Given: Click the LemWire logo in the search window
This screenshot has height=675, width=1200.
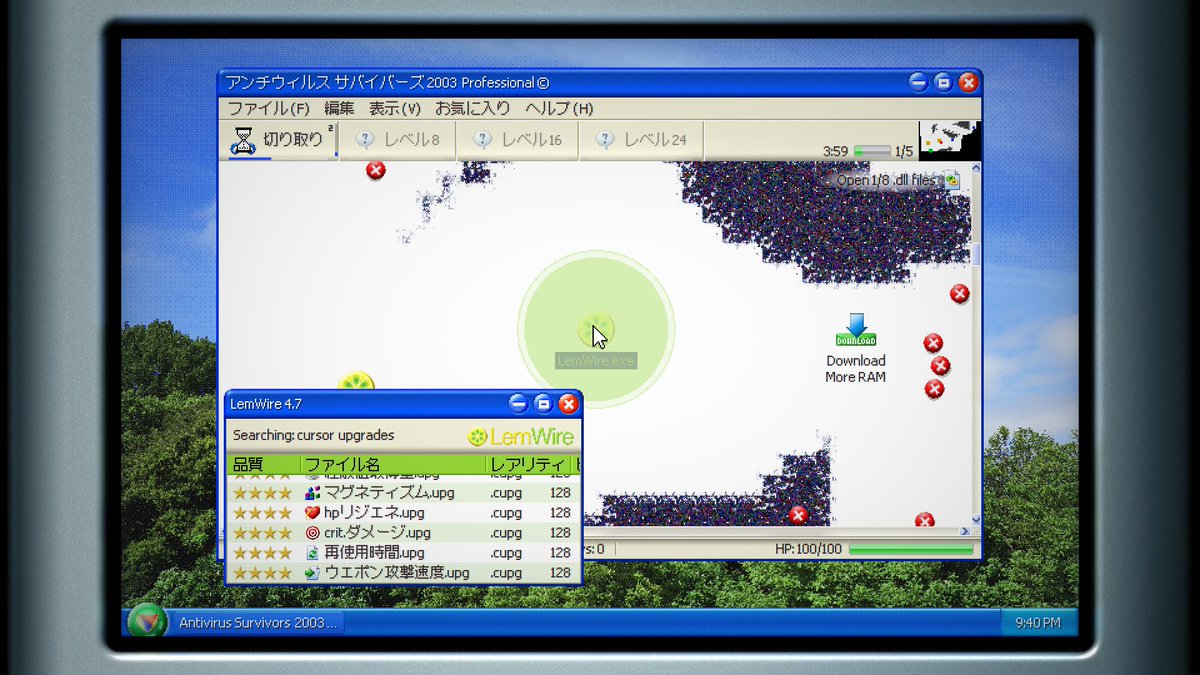Looking at the screenshot, I should pos(521,436).
